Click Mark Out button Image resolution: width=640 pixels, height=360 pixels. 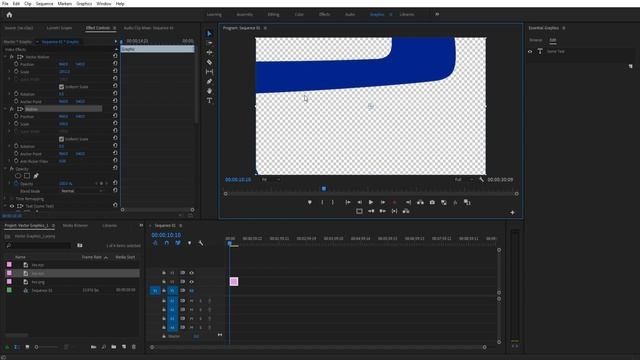pos(333,202)
